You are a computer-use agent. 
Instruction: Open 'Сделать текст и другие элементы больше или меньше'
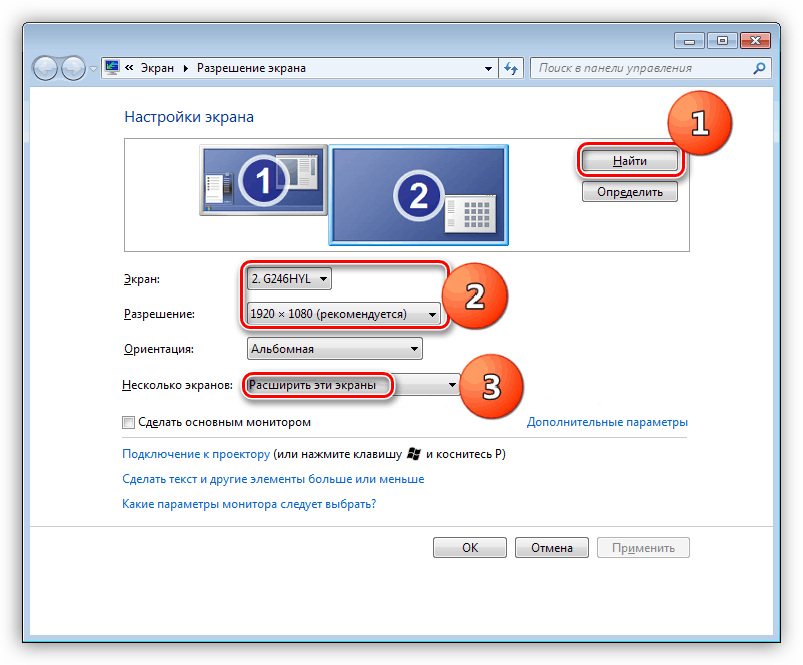[x=273, y=479]
